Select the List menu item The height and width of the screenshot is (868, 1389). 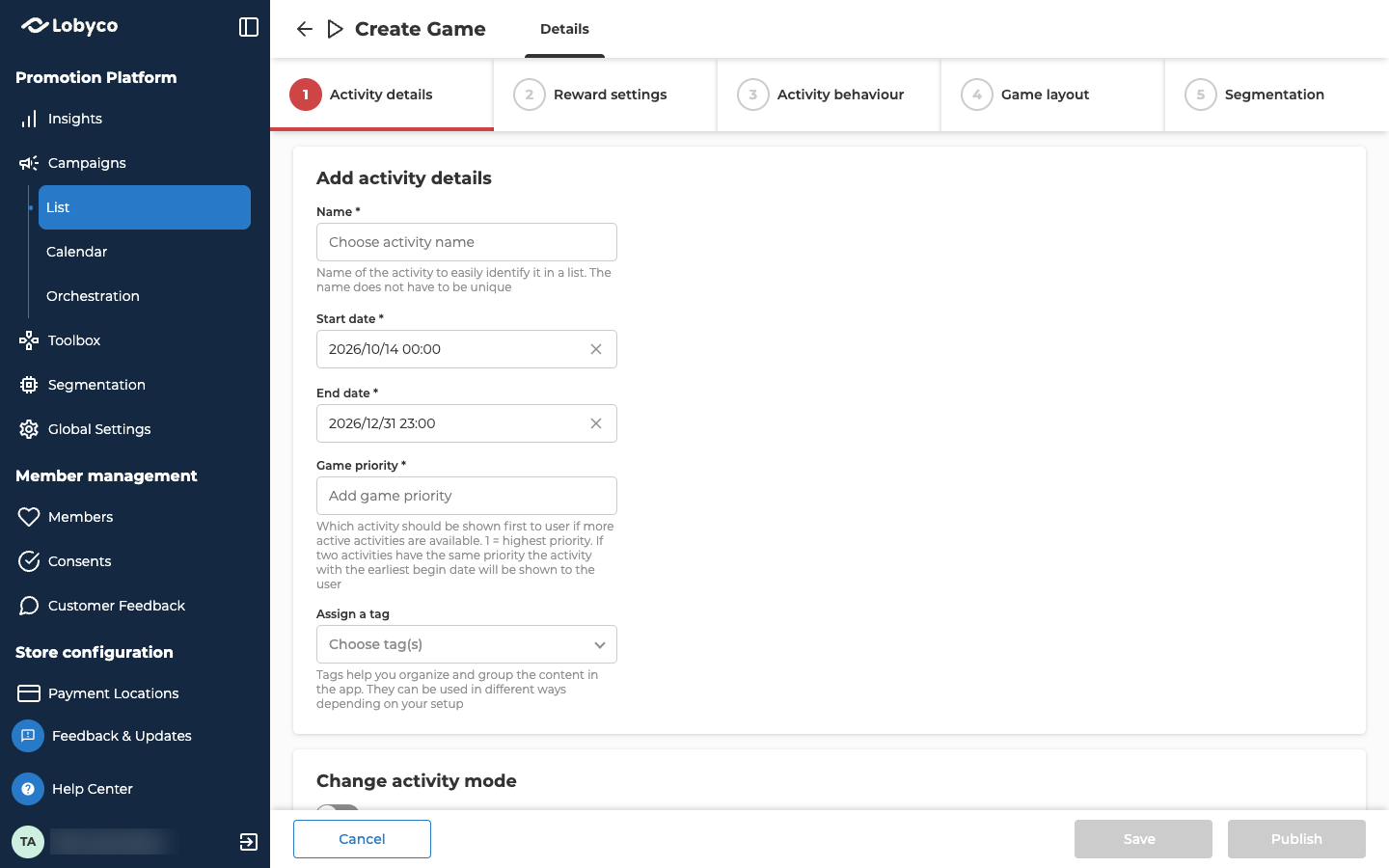click(145, 207)
